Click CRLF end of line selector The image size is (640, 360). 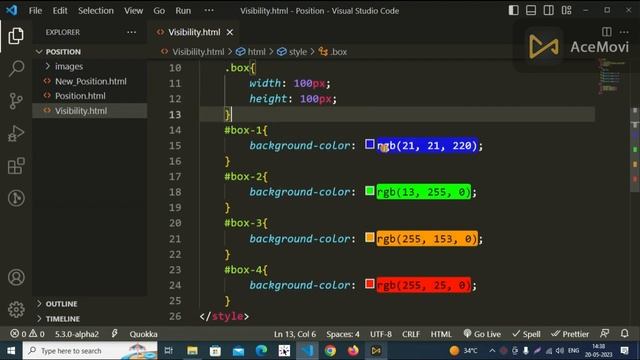pyautogui.click(x=411, y=334)
